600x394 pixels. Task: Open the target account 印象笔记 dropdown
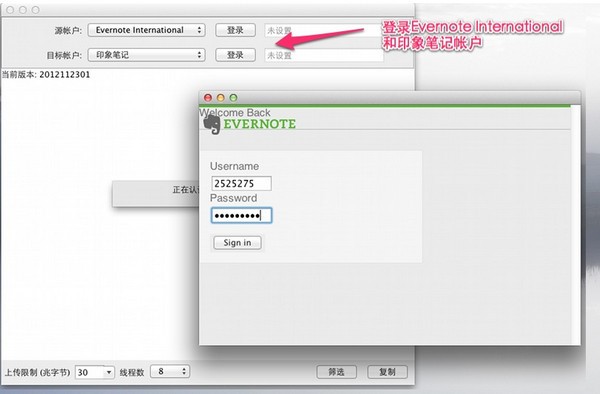point(147,55)
